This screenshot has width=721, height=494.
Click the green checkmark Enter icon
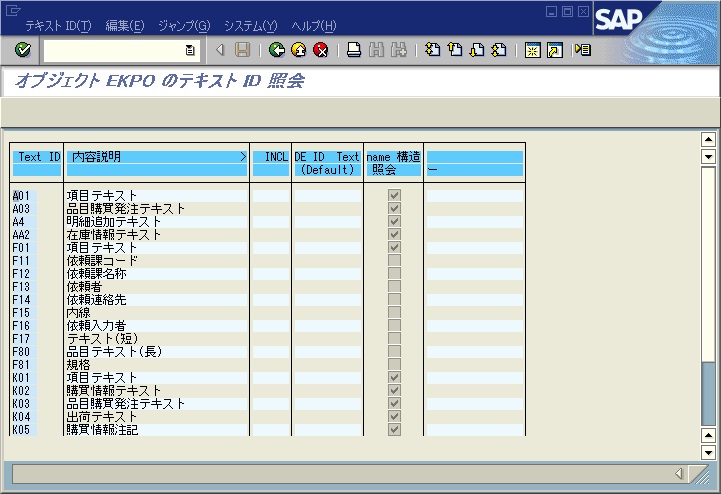(23, 49)
